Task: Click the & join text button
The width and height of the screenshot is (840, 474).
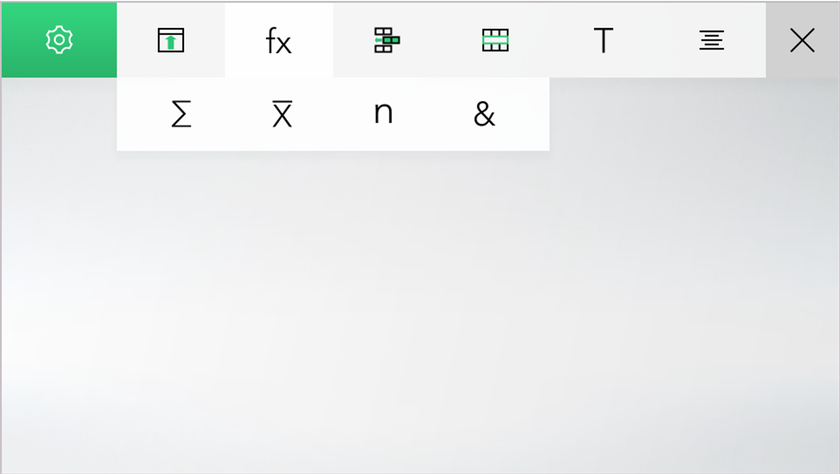Action: [484, 114]
